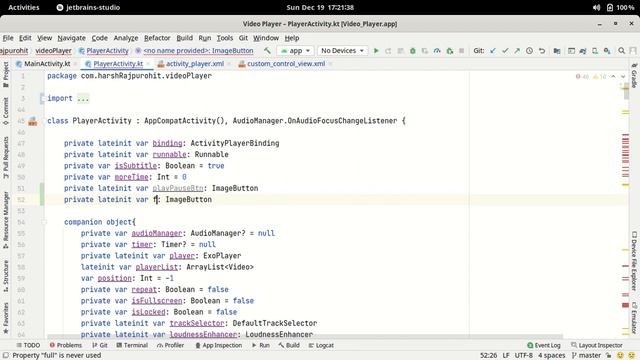Screen dimensions: 640x360
Task: Click the Stop button in run toolbar
Action: [462, 51]
